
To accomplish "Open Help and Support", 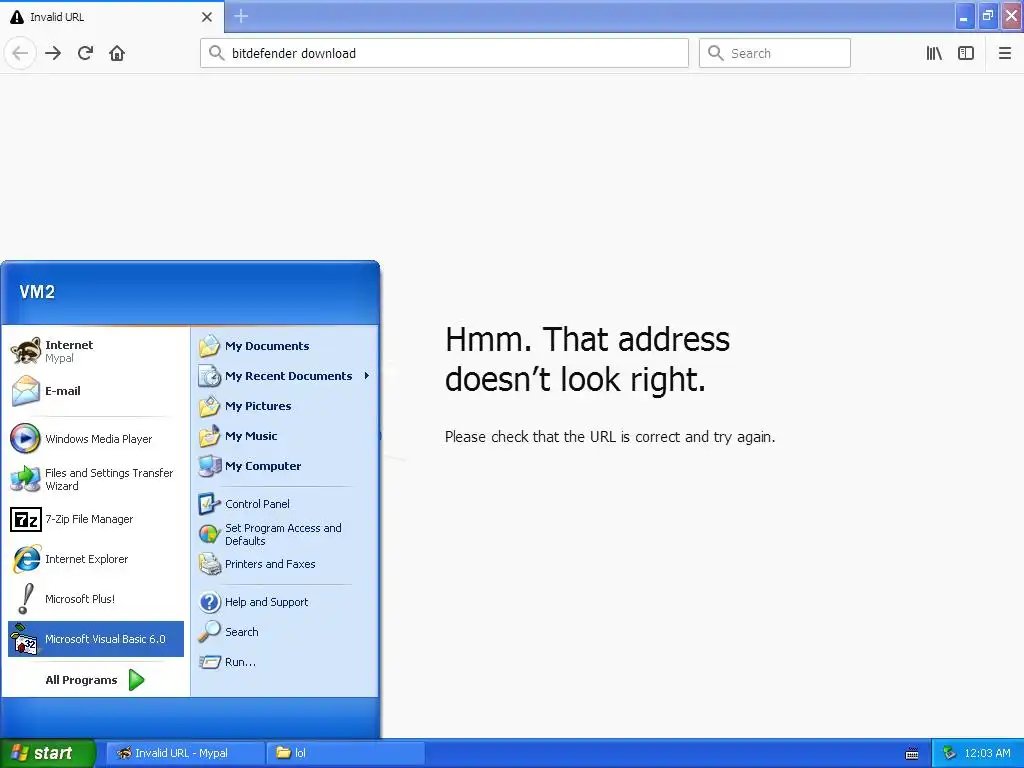I will coord(285,602).
